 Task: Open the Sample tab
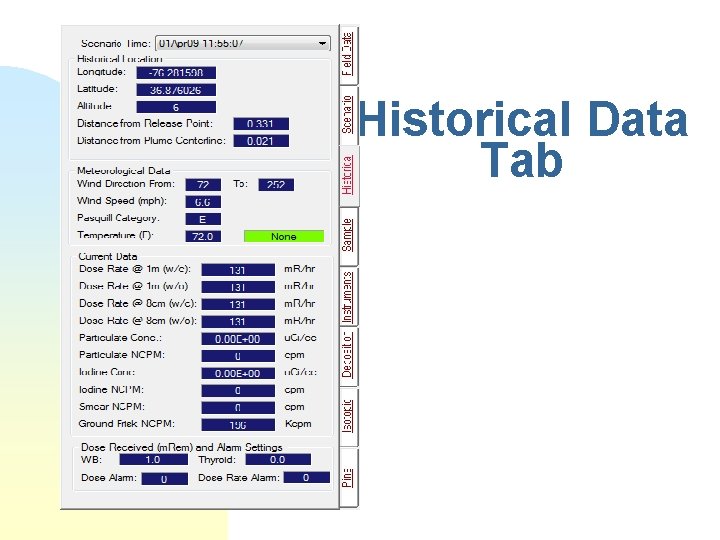[x=348, y=236]
